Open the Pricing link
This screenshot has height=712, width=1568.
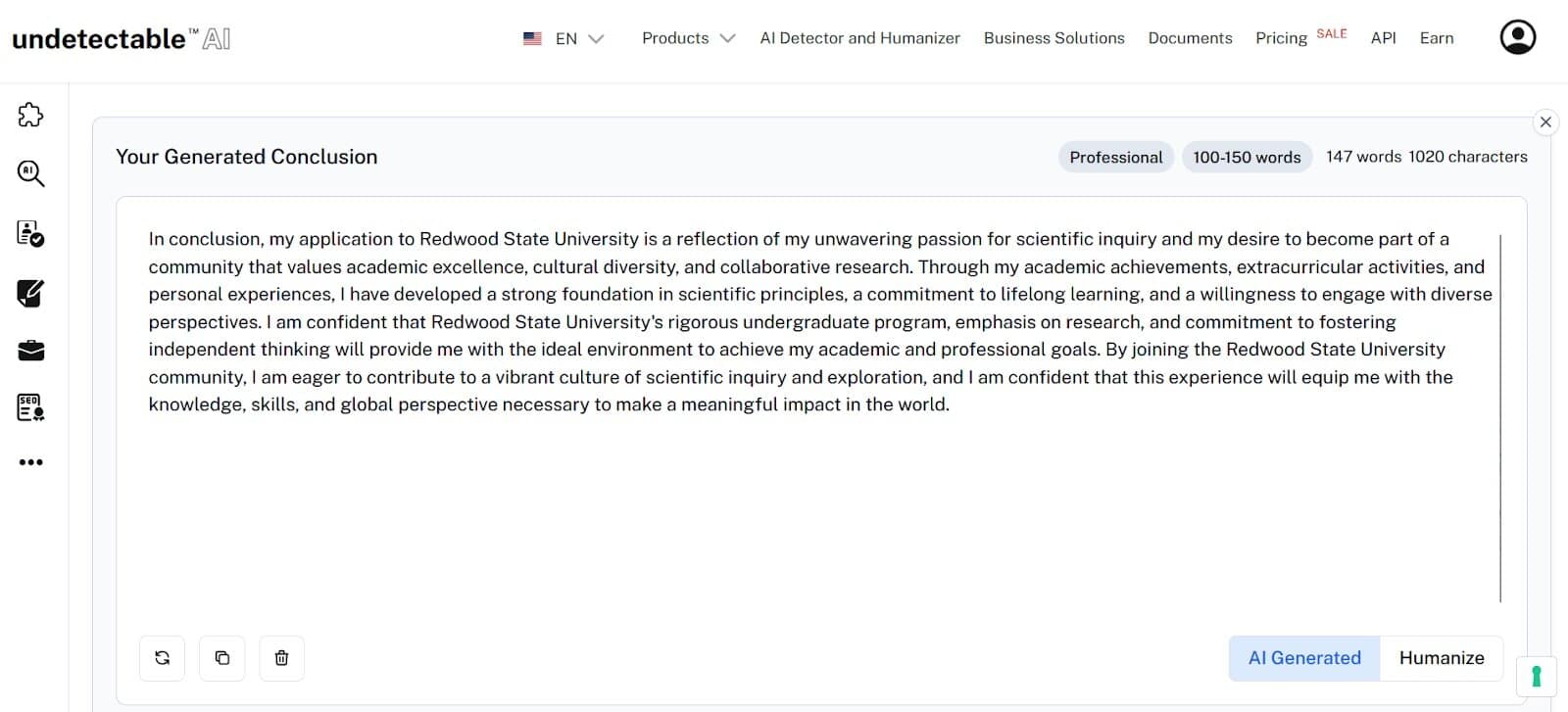pos(1281,38)
